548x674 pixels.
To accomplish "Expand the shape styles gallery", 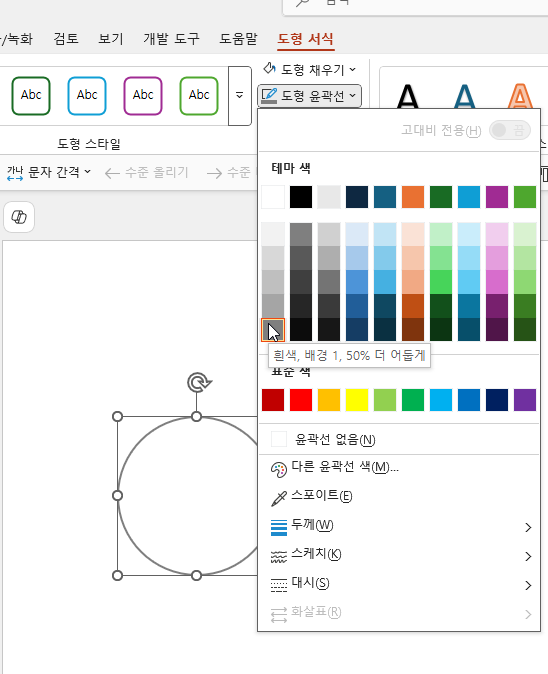I will pyautogui.click(x=239, y=95).
